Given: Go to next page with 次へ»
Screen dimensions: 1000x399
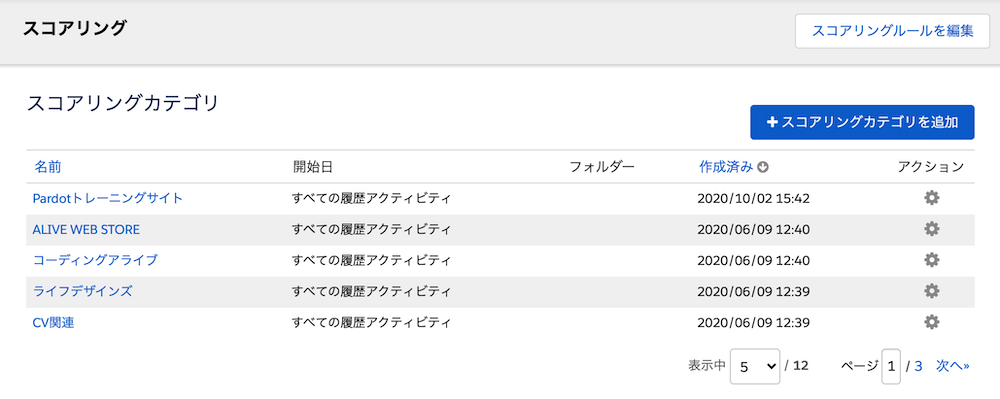Looking at the screenshot, I should 953,366.
